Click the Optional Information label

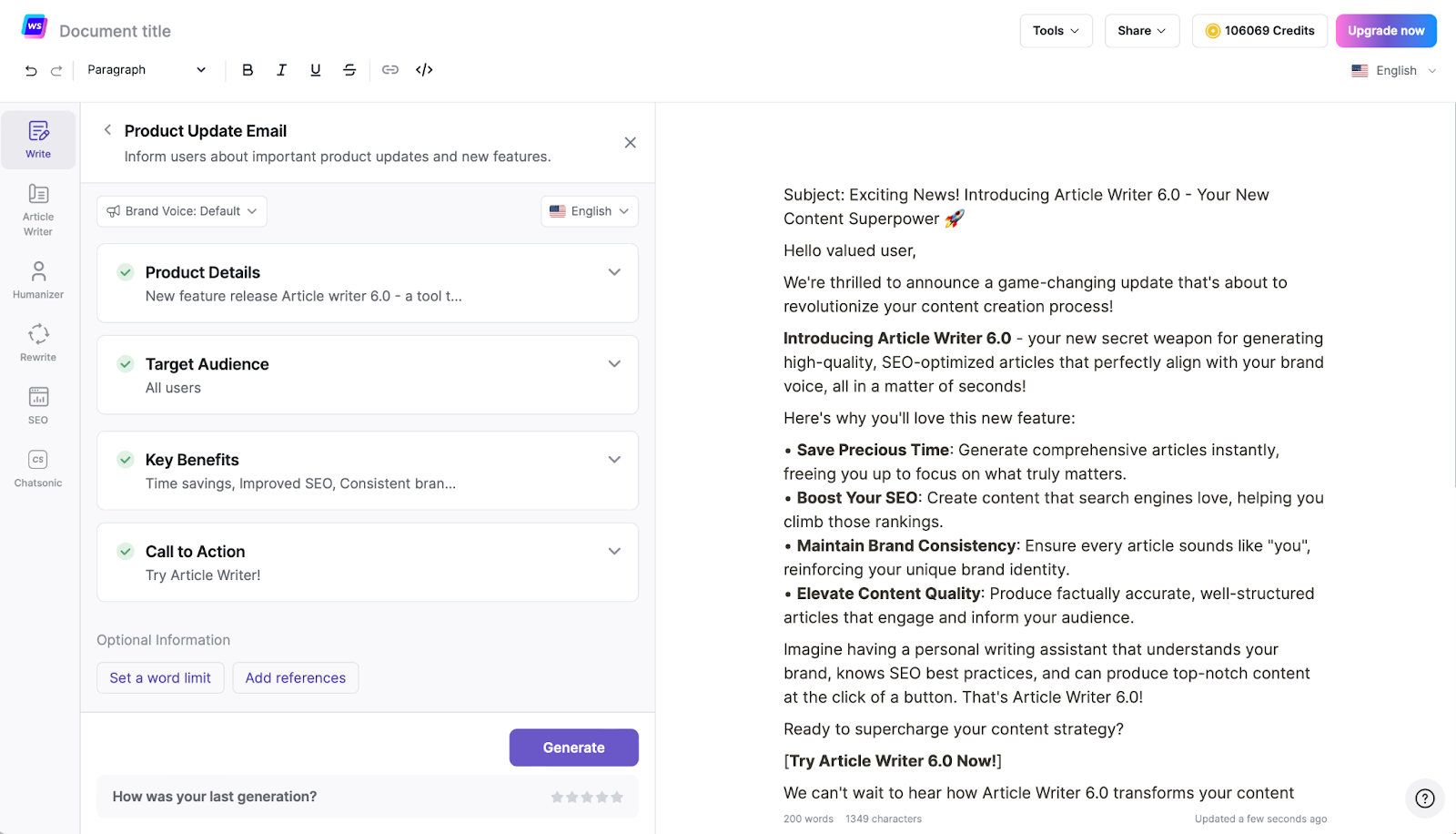point(164,640)
